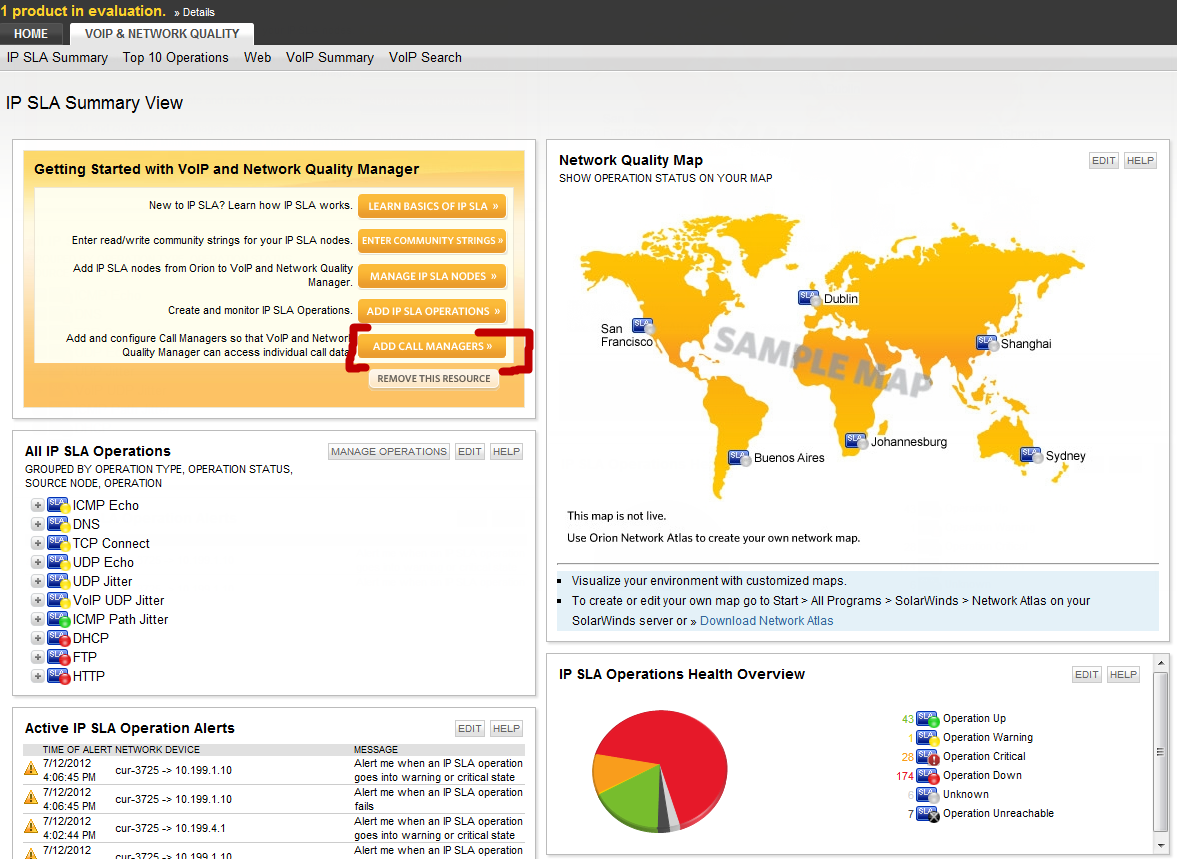
Task: Click Enter Community Strings button
Action: point(432,241)
